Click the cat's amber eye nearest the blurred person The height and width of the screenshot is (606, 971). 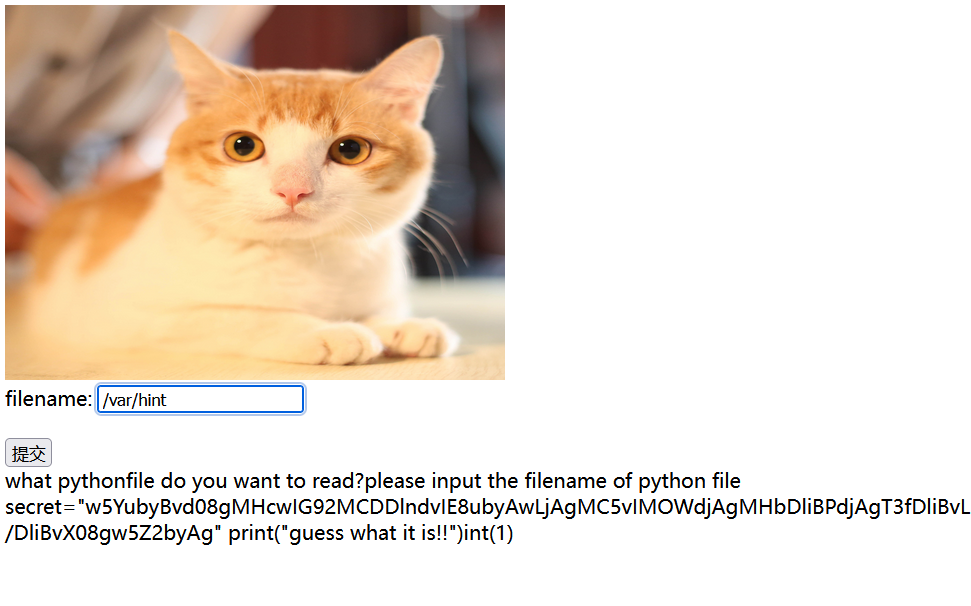click(x=243, y=146)
